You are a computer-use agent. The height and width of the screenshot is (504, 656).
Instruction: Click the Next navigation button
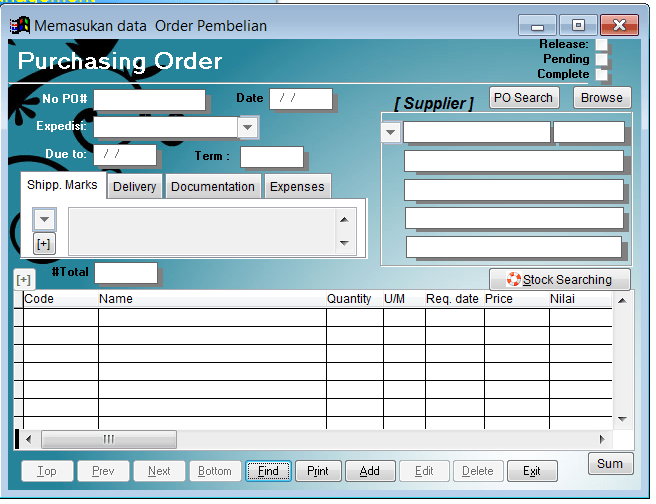point(159,471)
